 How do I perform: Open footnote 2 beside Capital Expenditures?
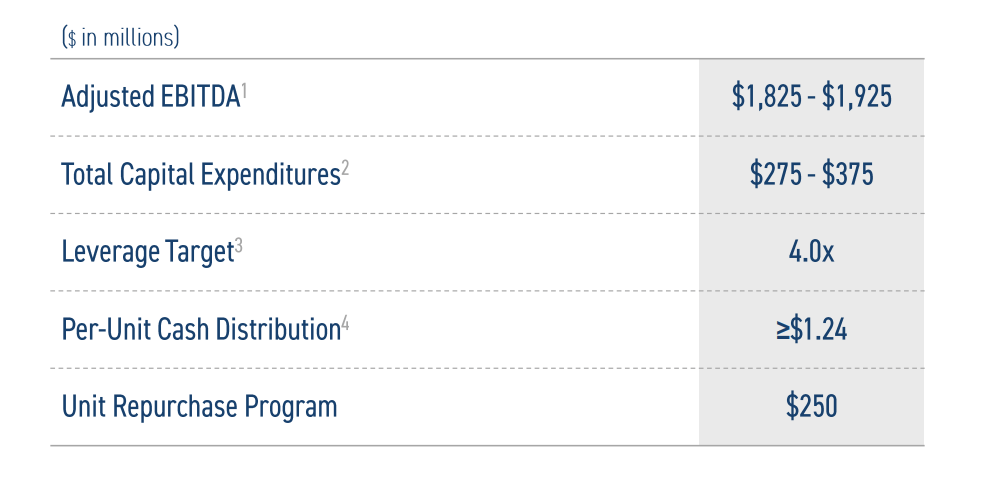pyautogui.click(x=345, y=168)
